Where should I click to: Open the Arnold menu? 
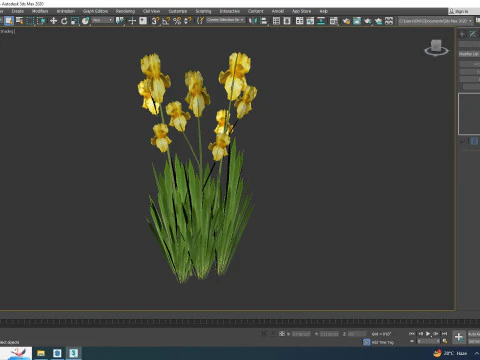[278, 11]
